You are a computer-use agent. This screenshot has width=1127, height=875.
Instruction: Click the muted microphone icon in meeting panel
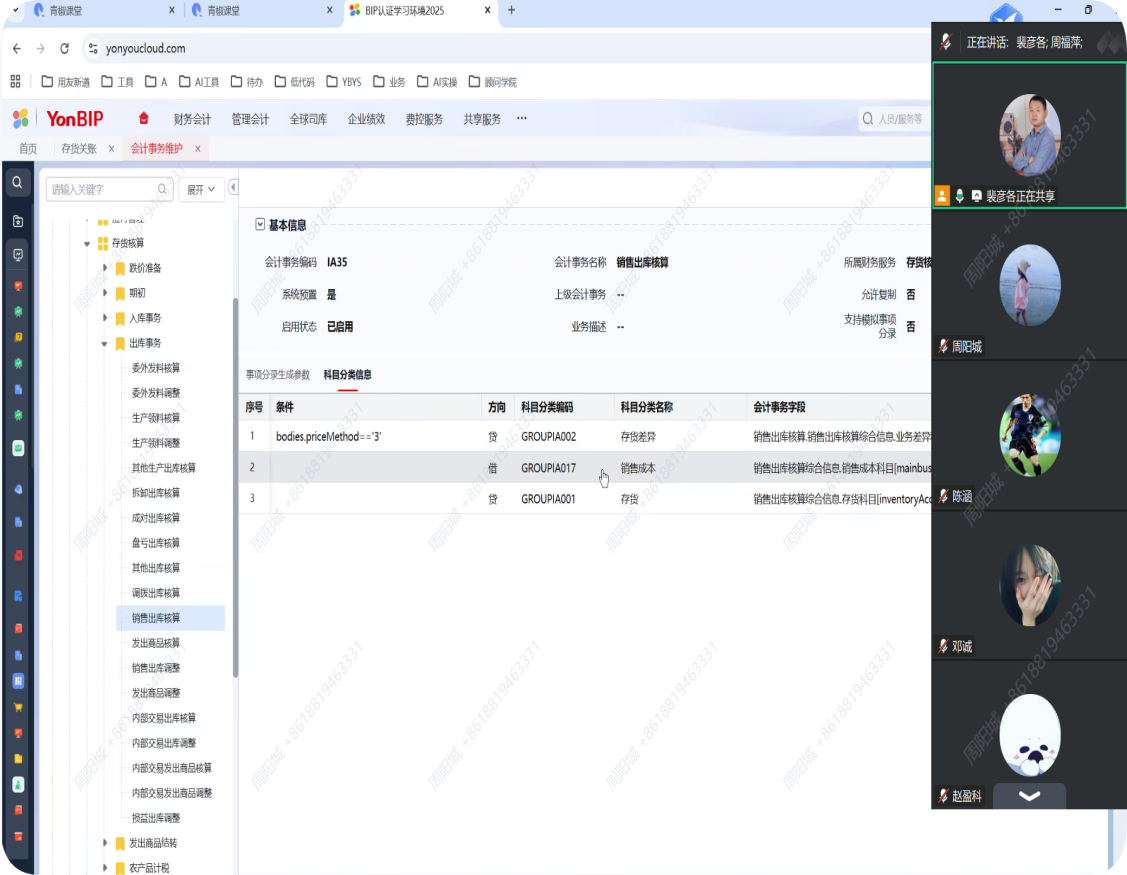[945, 42]
